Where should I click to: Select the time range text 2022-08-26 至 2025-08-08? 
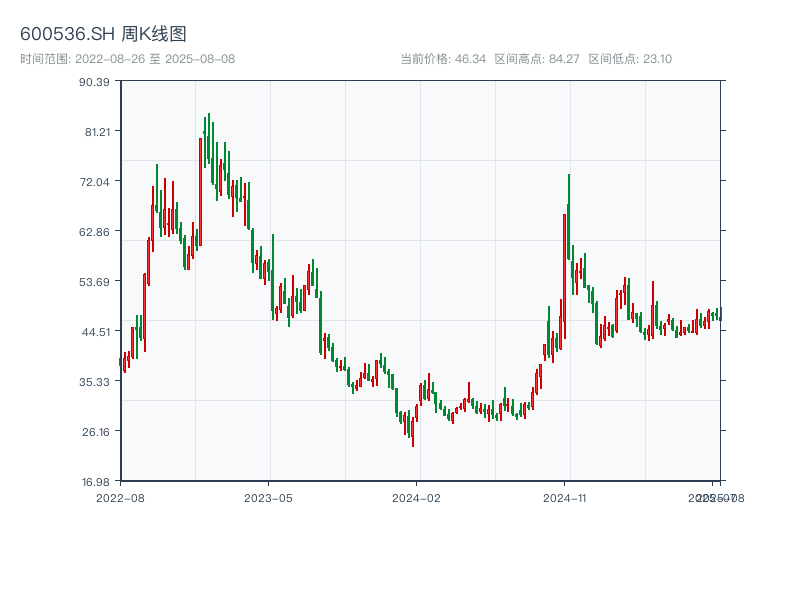click(155, 59)
